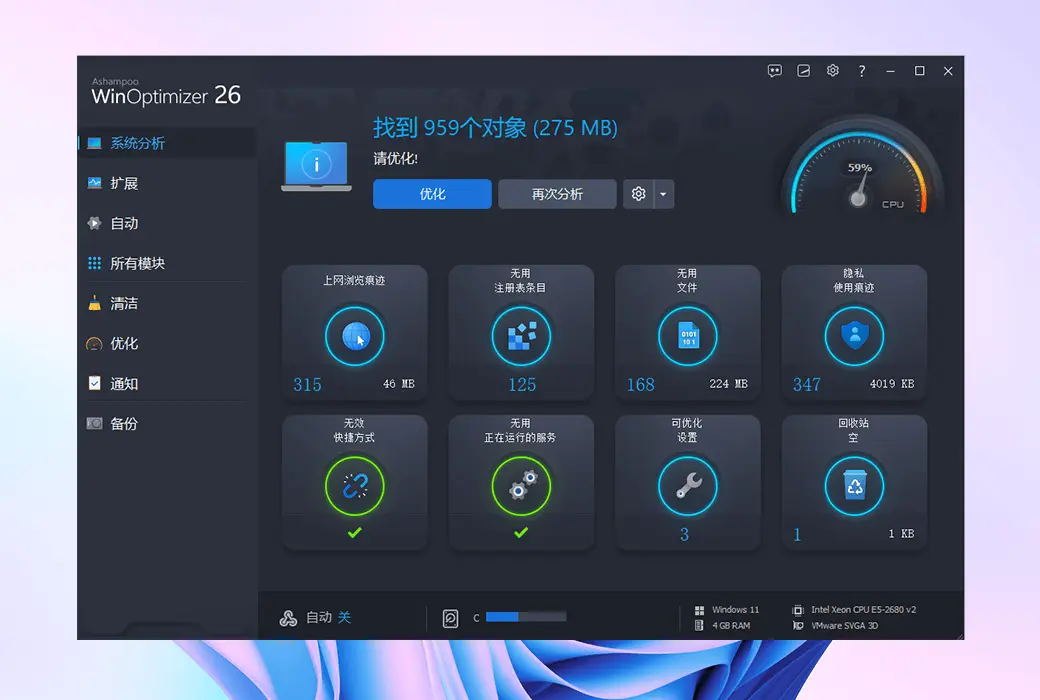Click the 4019 KB privacy size value
This screenshot has height=700, width=1040.
point(892,384)
